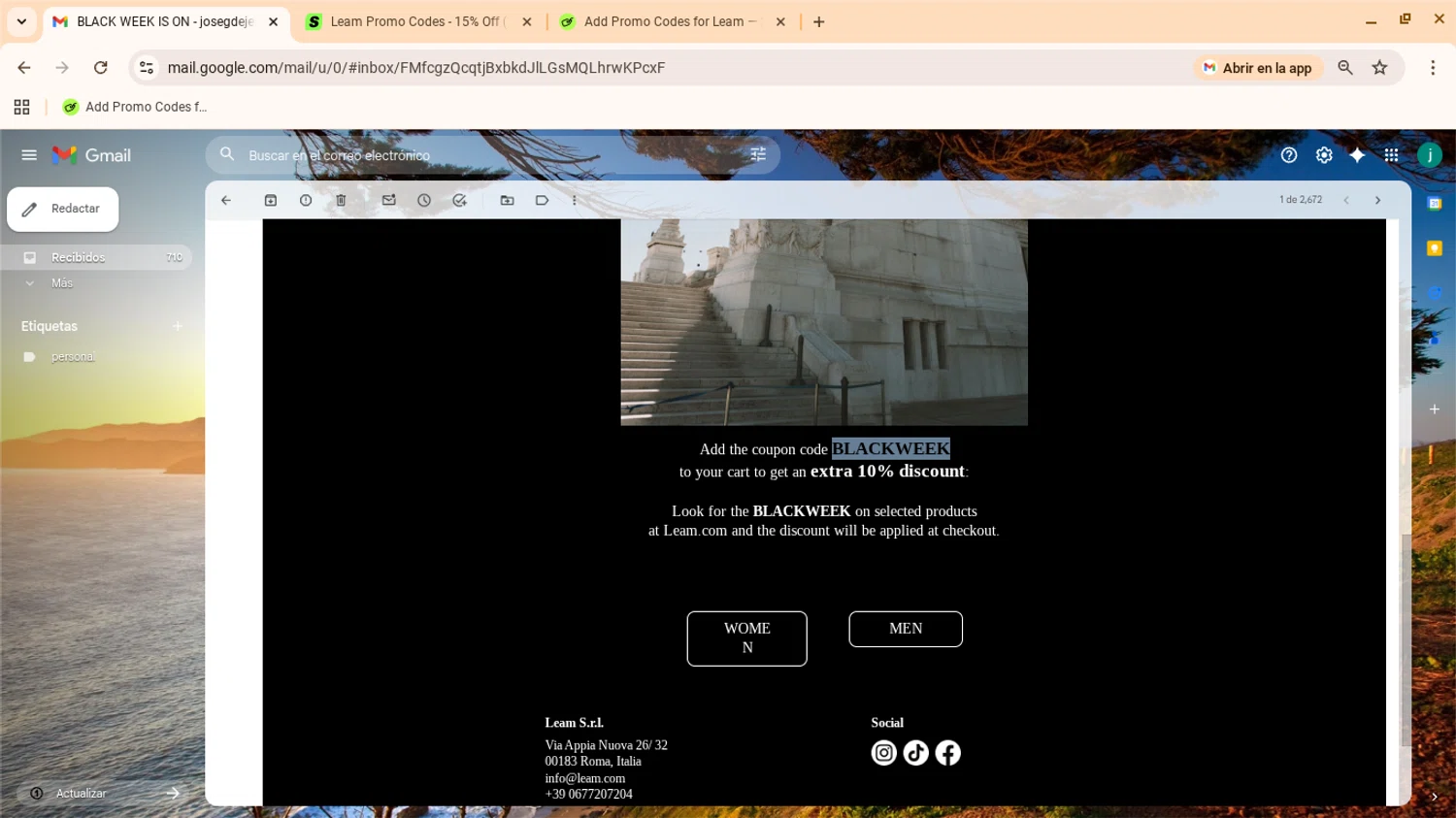Go back to inbox arrow
The width and height of the screenshot is (1456, 818).
point(226,201)
